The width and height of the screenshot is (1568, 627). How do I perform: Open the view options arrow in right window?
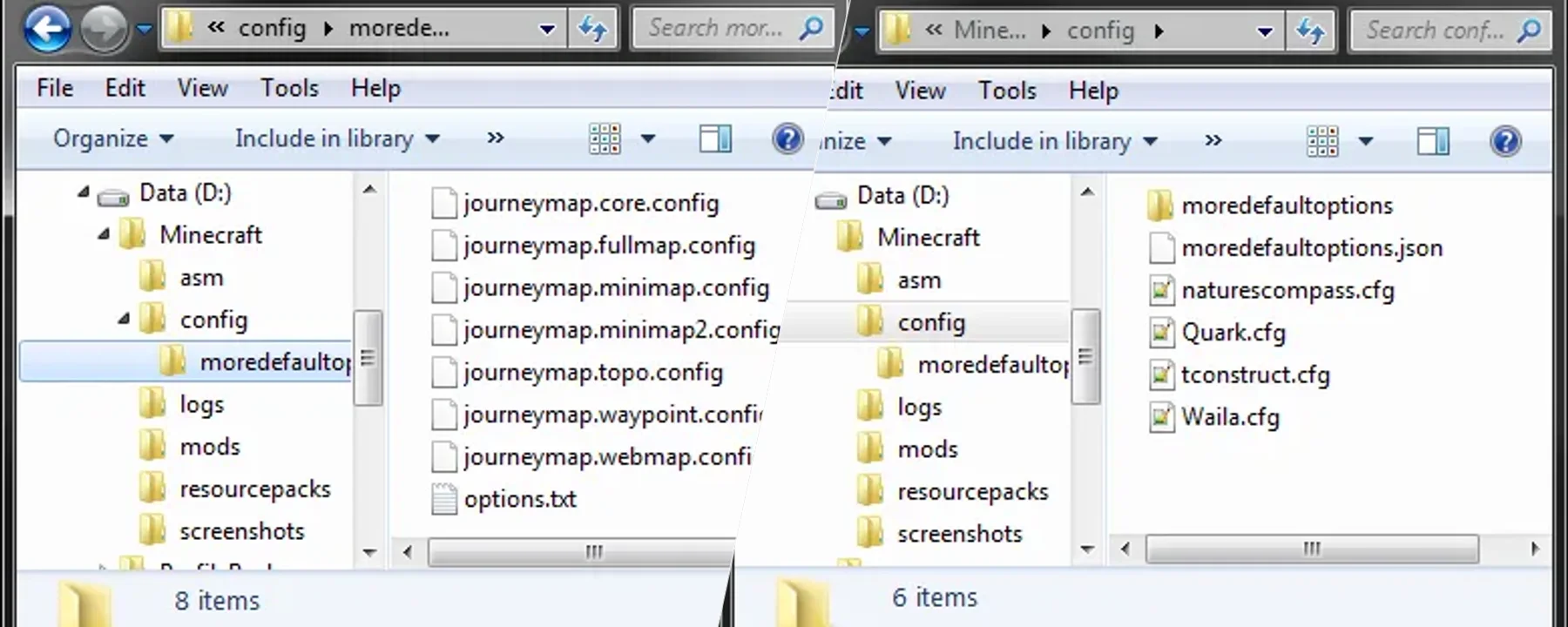(x=1366, y=141)
